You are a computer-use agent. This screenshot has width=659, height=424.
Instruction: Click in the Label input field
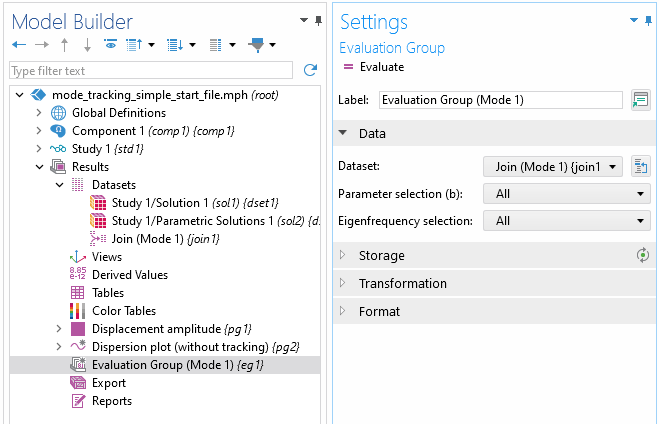[x=501, y=100]
